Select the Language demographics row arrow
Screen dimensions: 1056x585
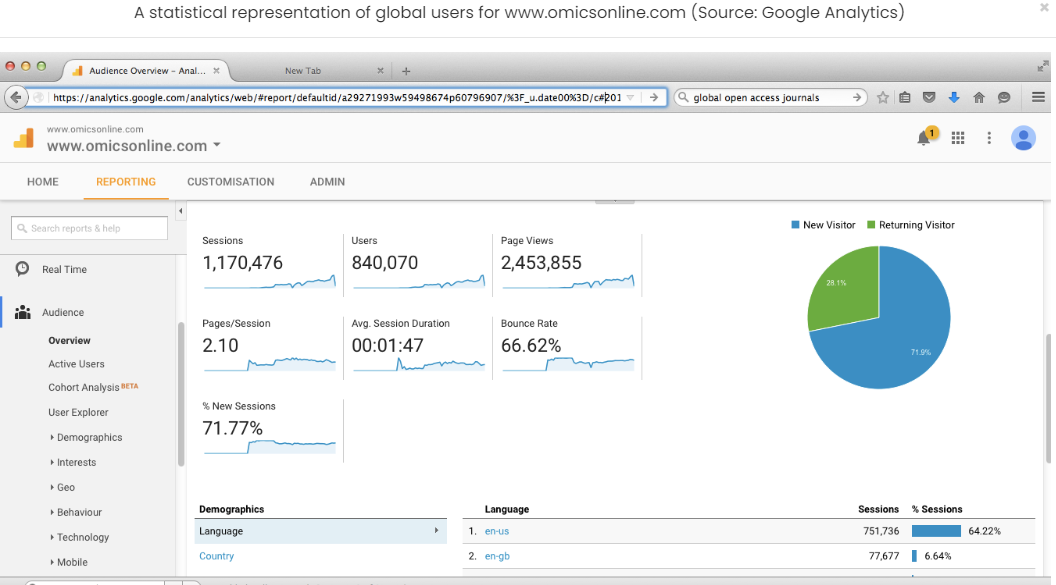pos(436,530)
